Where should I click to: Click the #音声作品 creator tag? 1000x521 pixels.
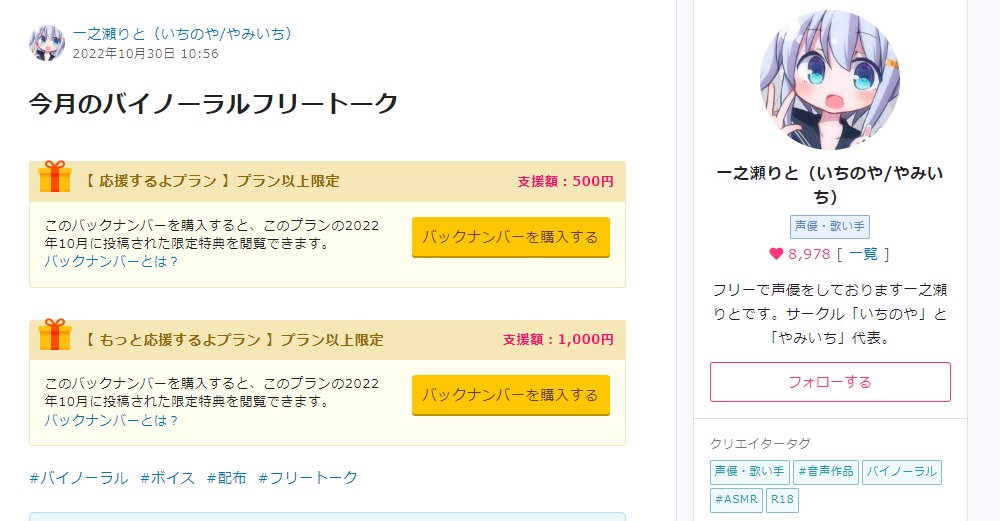click(x=825, y=472)
